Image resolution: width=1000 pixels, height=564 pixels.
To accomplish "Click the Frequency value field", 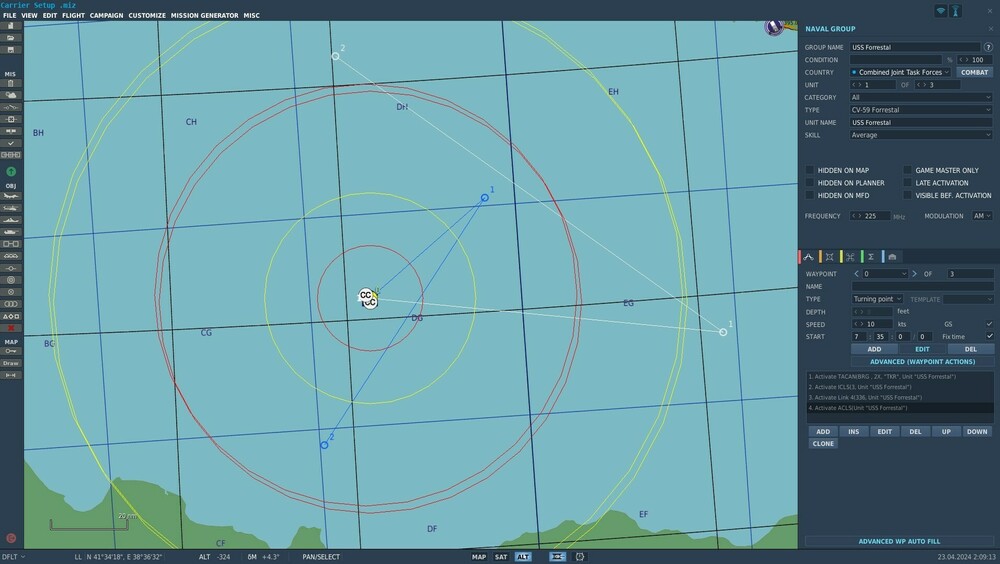I will (x=870, y=216).
